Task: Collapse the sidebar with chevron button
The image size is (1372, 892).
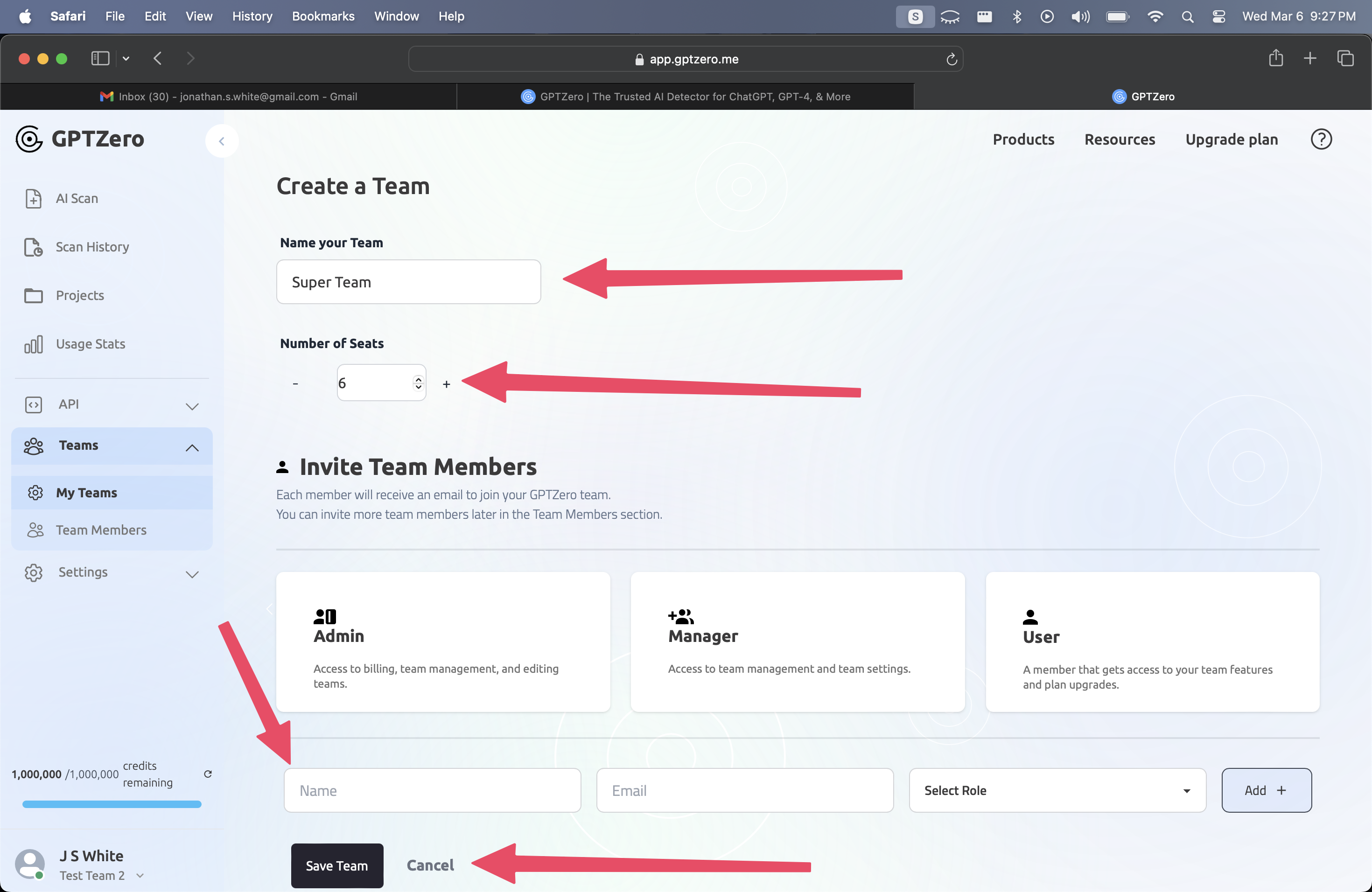Action: (222, 140)
